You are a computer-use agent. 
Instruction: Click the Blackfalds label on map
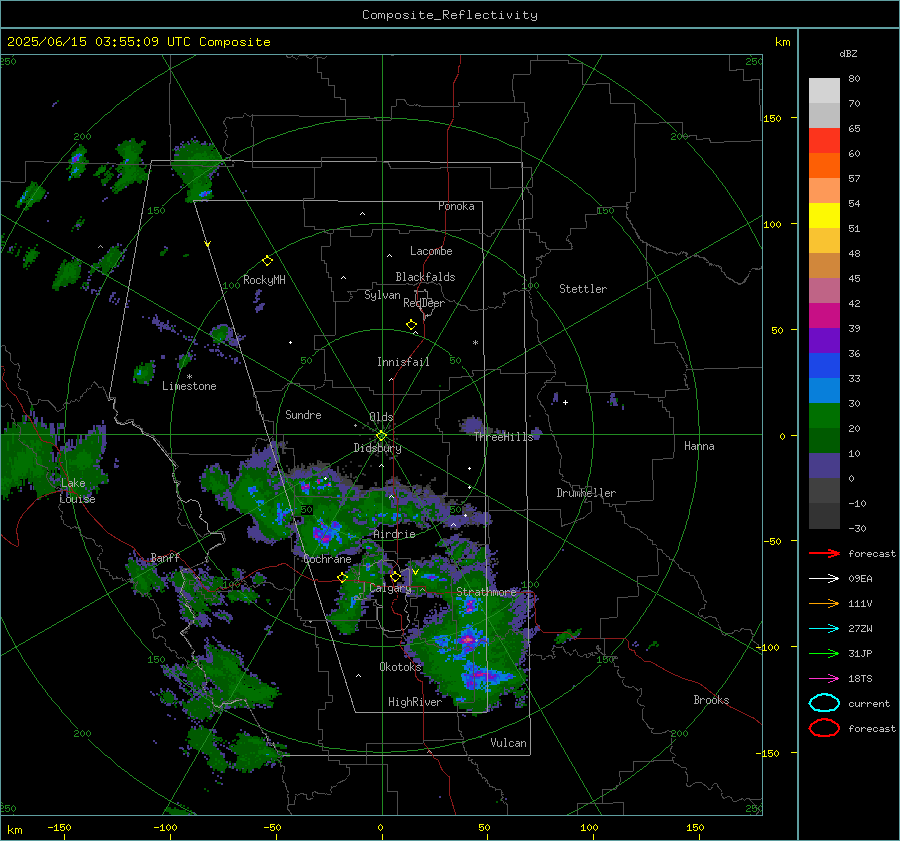click(425, 277)
